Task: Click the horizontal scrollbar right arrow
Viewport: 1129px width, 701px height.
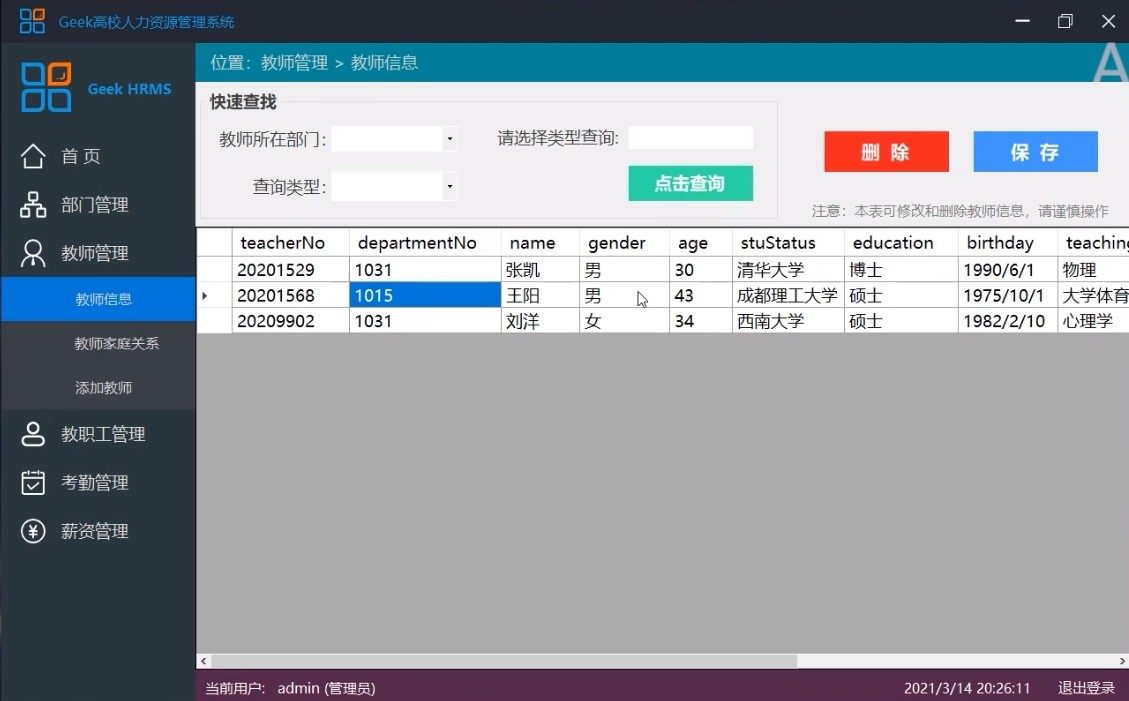Action: coord(1122,661)
